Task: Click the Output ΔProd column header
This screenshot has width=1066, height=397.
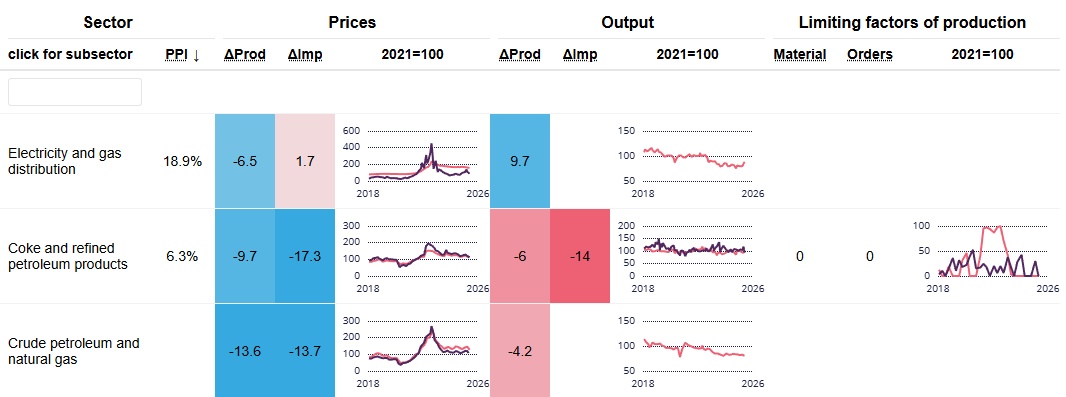Action: pyautogui.click(x=520, y=54)
